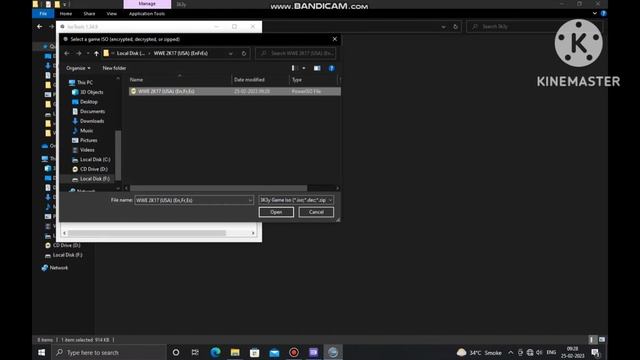The height and width of the screenshot is (360, 640).
Task: Open the Organize menu
Action: click(78, 68)
